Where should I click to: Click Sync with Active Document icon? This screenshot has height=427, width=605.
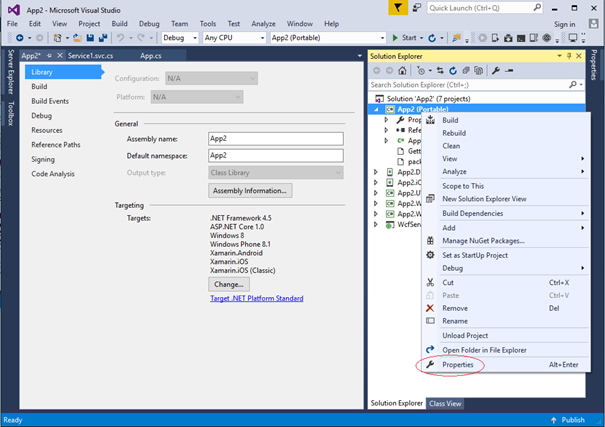(440, 71)
